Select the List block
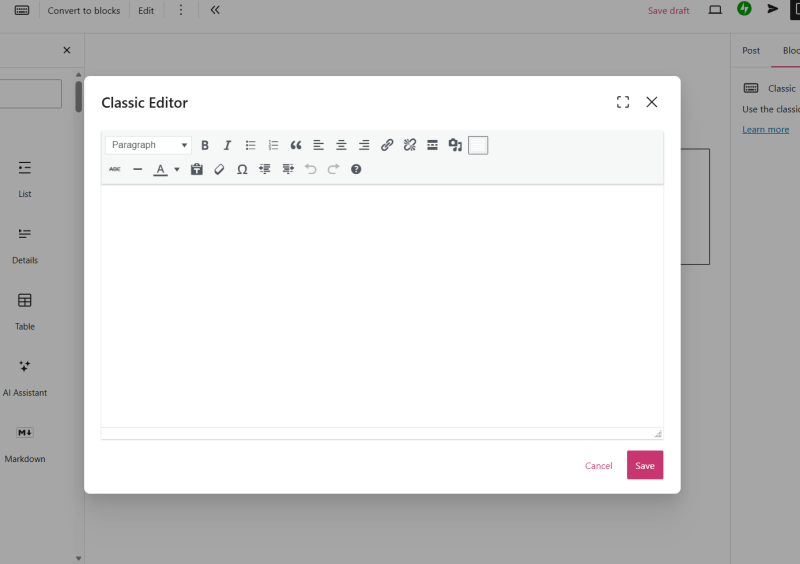Screen dimensions: 800x564 coord(24,179)
